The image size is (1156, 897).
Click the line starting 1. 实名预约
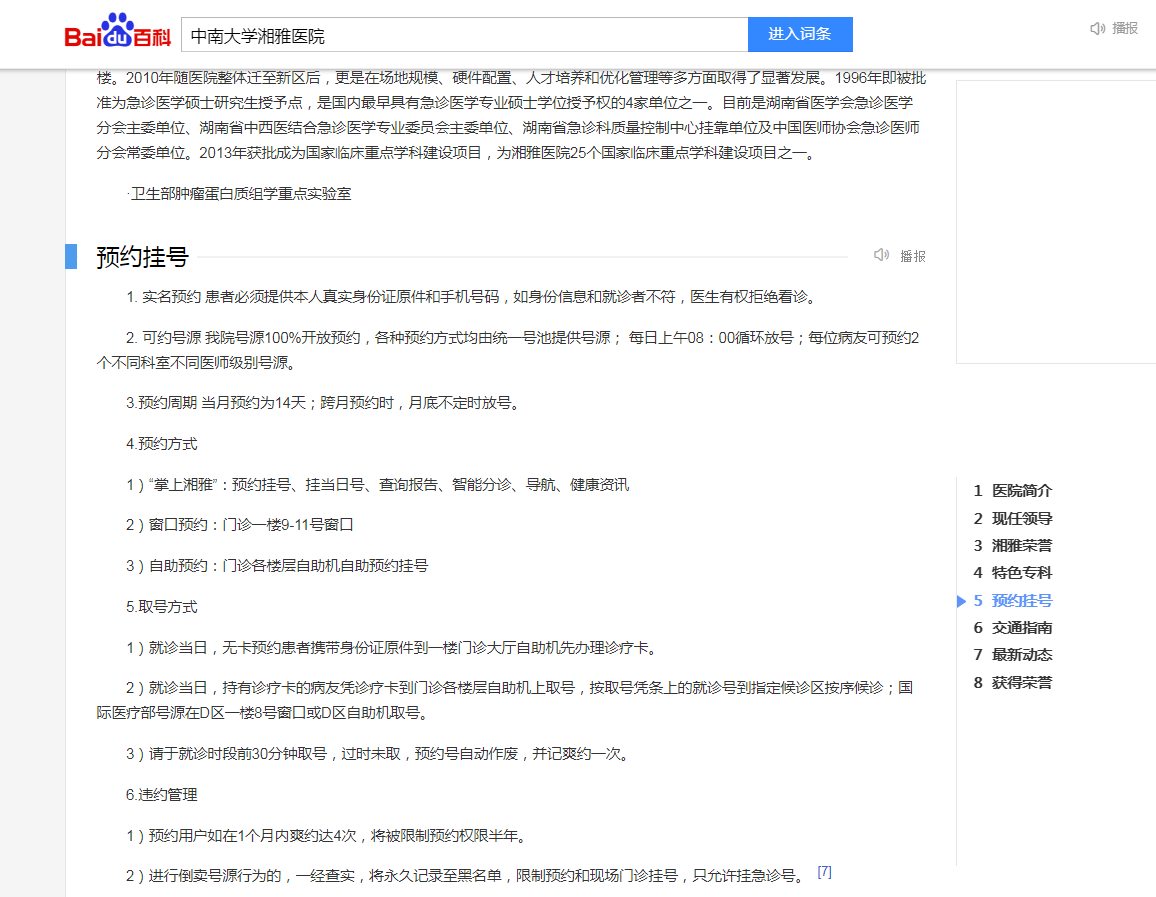tap(472, 297)
